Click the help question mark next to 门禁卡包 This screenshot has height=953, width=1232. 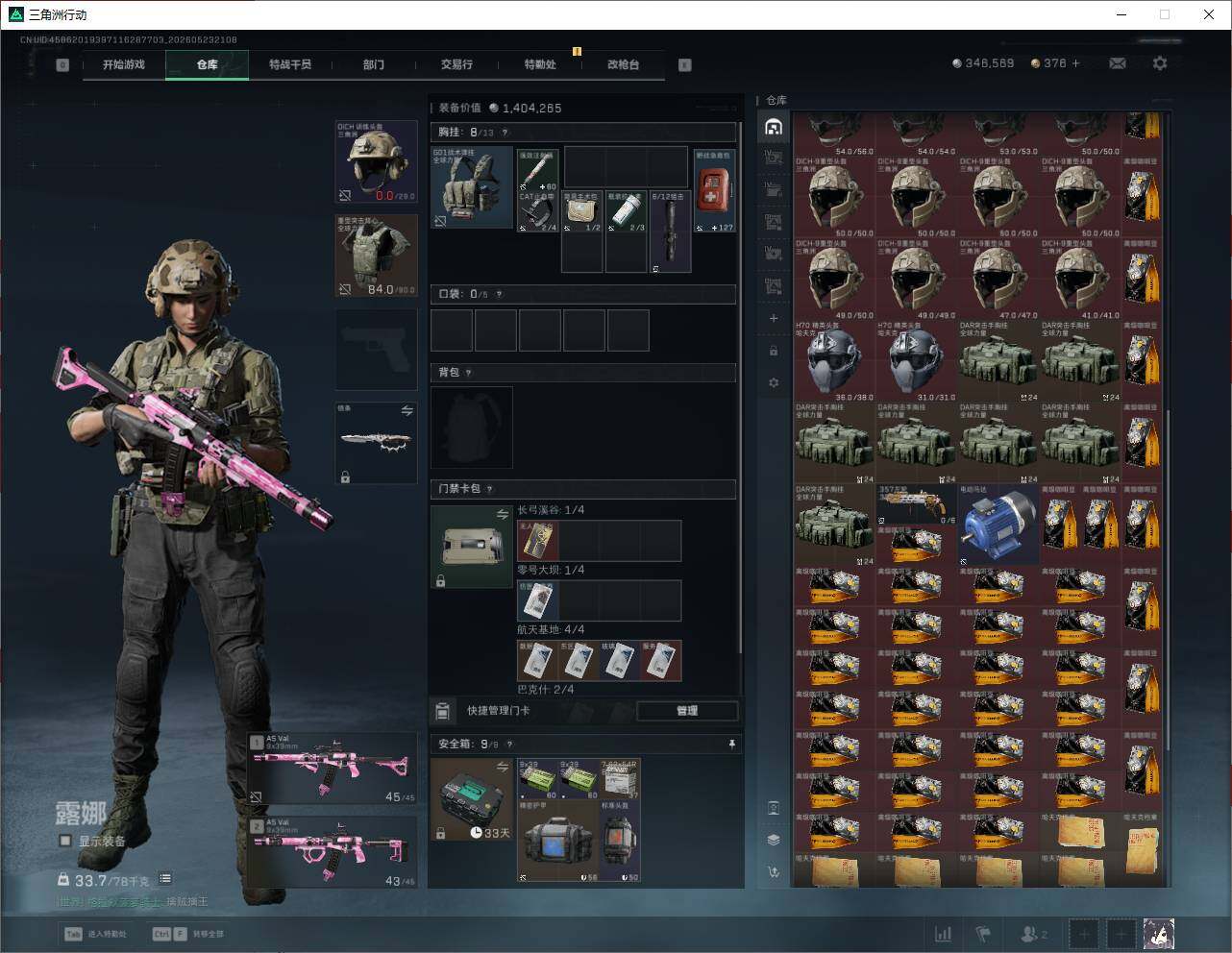pos(489,489)
